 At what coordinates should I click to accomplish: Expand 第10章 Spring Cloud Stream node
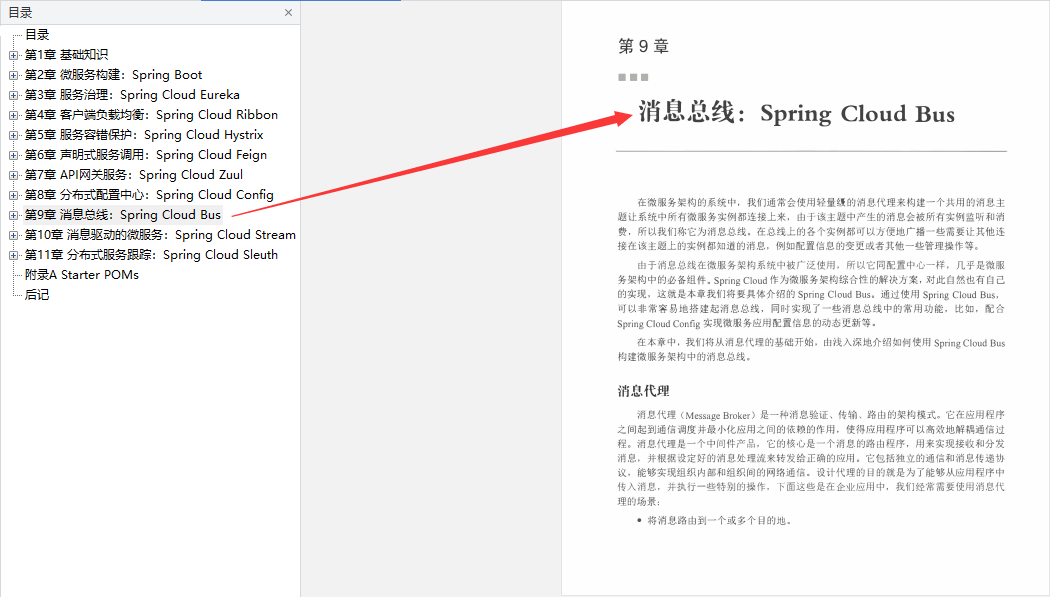[x=13, y=236]
